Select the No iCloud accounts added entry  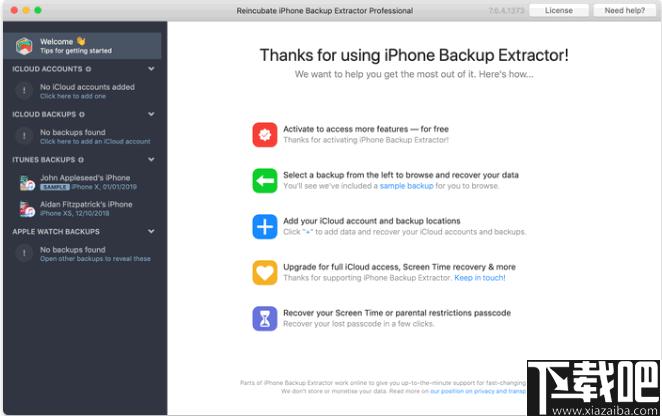[x=82, y=91]
